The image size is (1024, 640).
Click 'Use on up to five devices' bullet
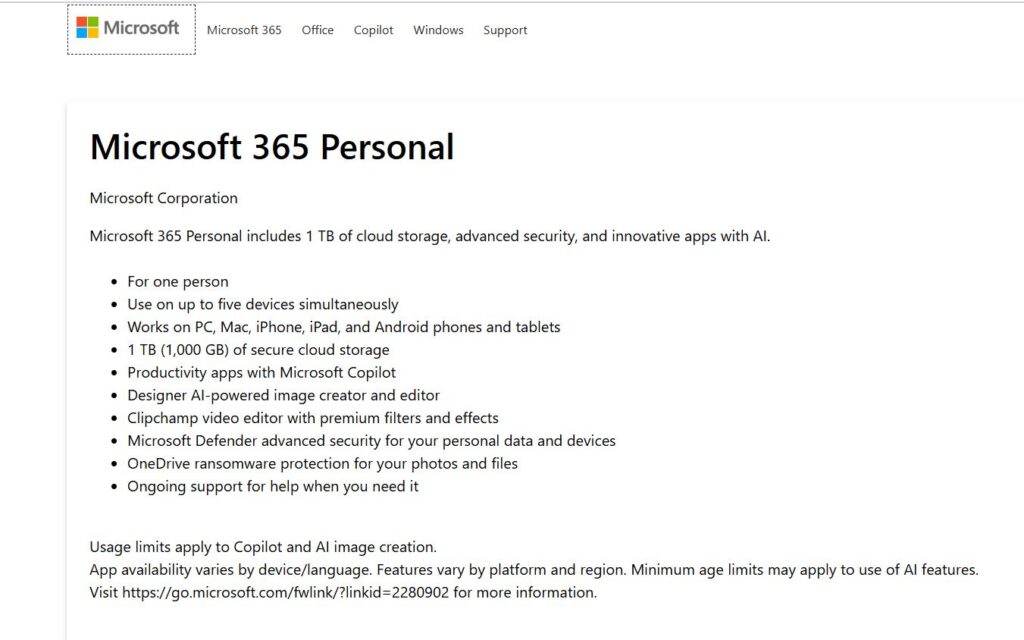(263, 304)
